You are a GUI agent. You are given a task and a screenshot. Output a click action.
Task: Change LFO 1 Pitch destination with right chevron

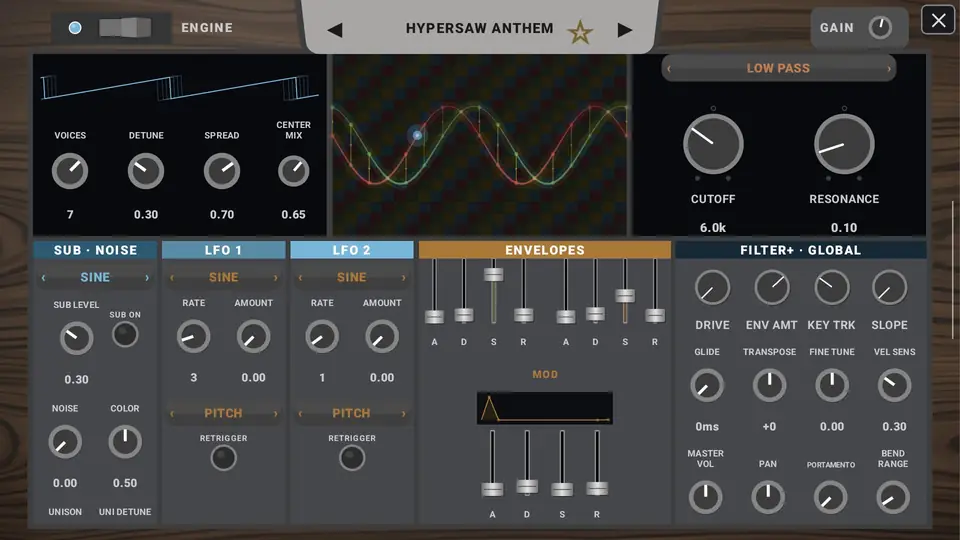[276, 414]
